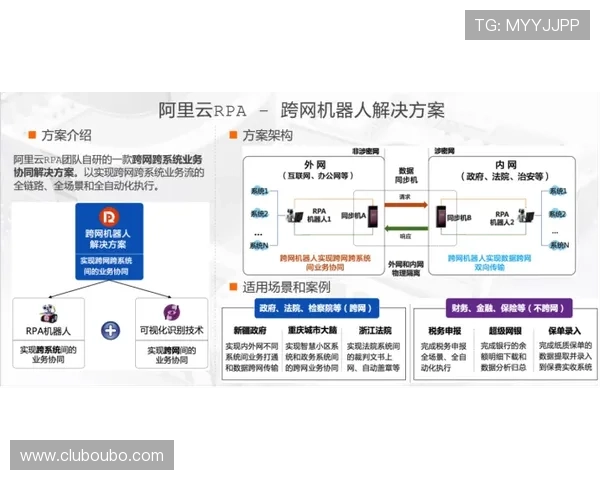
Task: Click the 内网 heading in the architecture diagram
Action: 506,165
